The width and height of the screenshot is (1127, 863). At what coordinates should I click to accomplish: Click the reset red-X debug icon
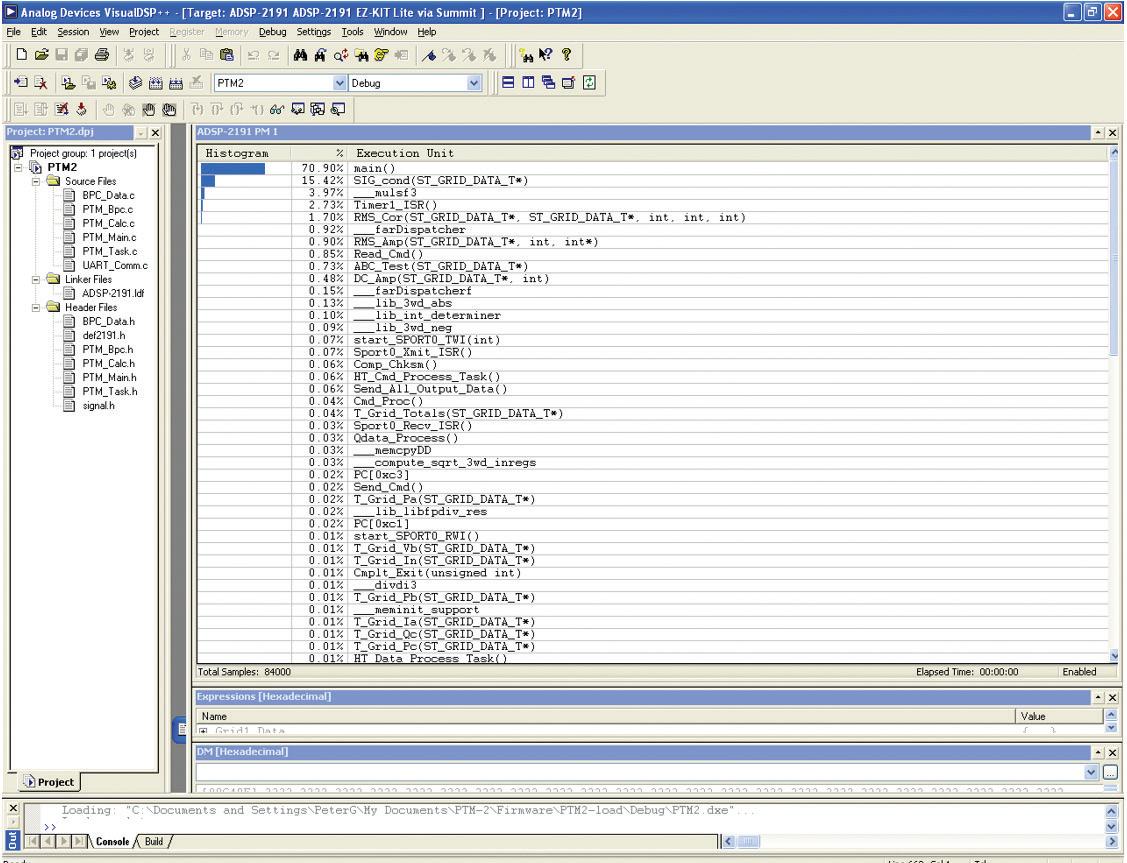tap(62, 109)
